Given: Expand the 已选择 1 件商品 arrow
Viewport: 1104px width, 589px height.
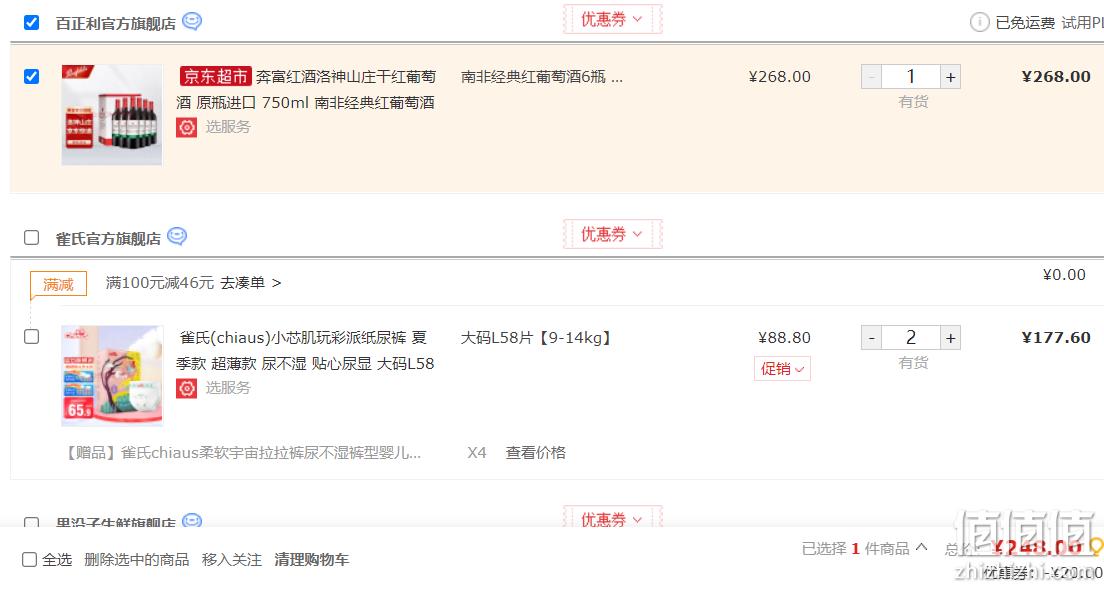Looking at the screenshot, I should [x=921, y=547].
